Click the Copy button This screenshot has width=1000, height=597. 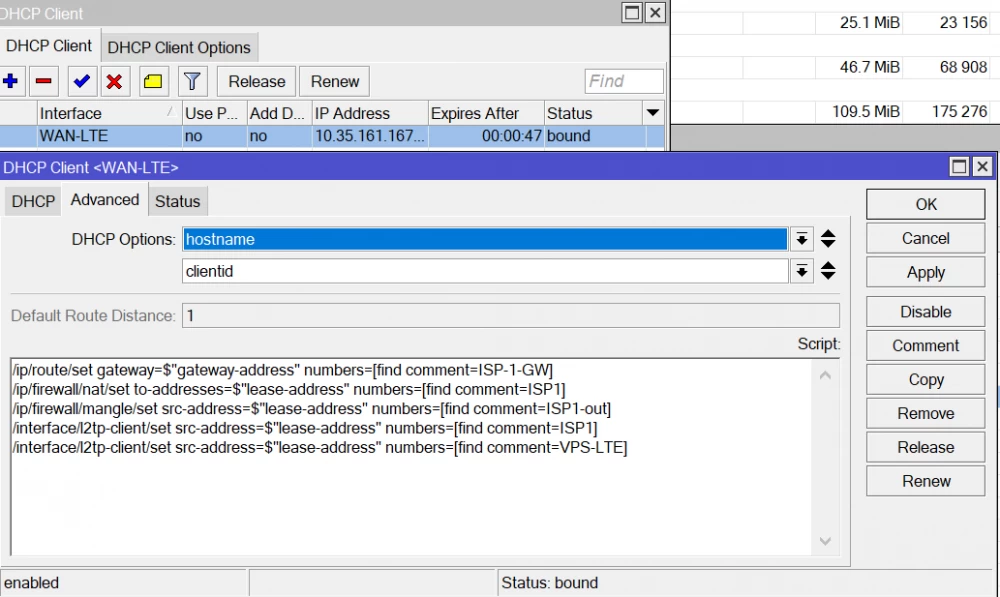(924, 379)
